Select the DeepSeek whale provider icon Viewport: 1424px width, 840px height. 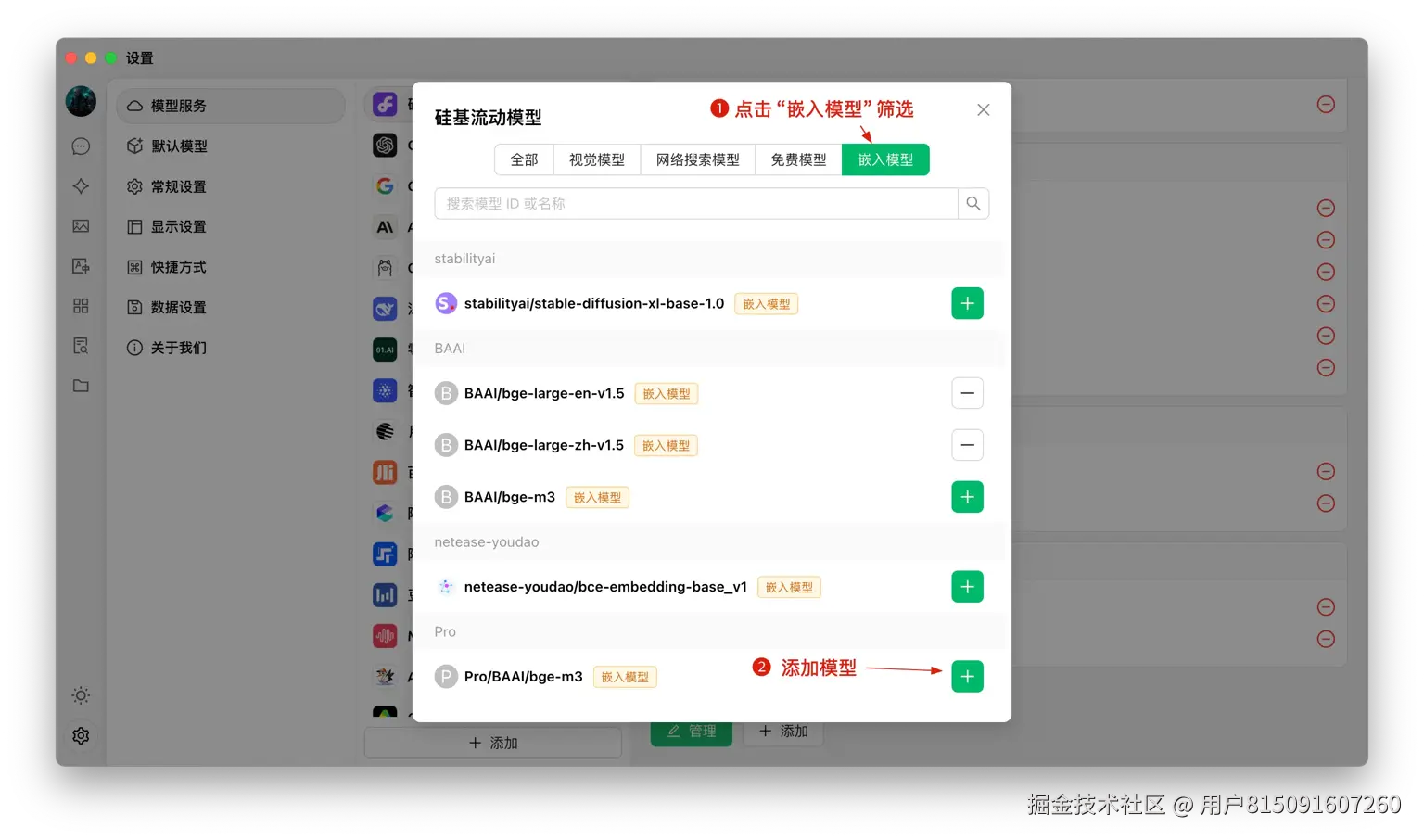point(385,309)
